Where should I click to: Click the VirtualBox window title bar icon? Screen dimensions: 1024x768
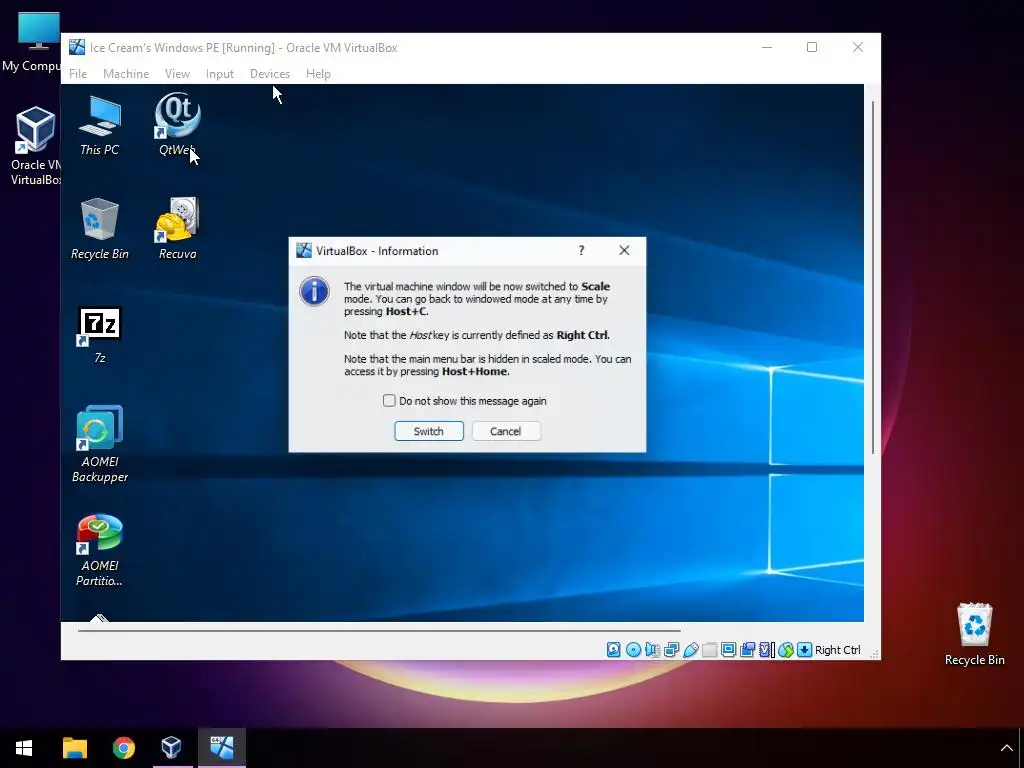(x=77, y=47)
